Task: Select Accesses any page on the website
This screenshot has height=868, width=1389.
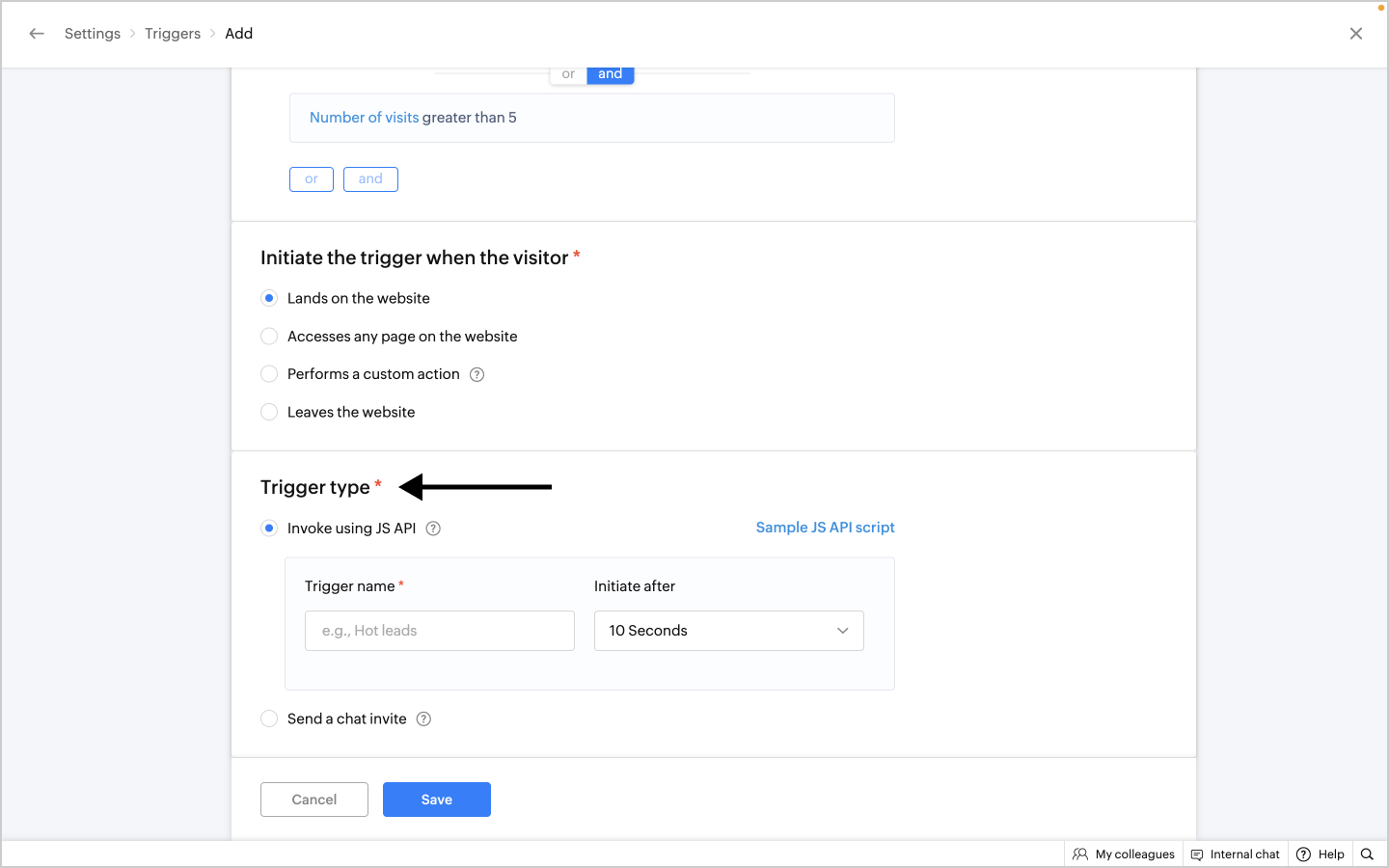Action: 269,337
